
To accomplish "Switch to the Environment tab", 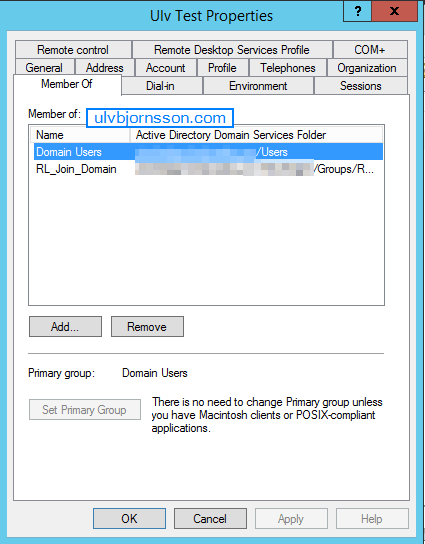I will tap(258, 86).
